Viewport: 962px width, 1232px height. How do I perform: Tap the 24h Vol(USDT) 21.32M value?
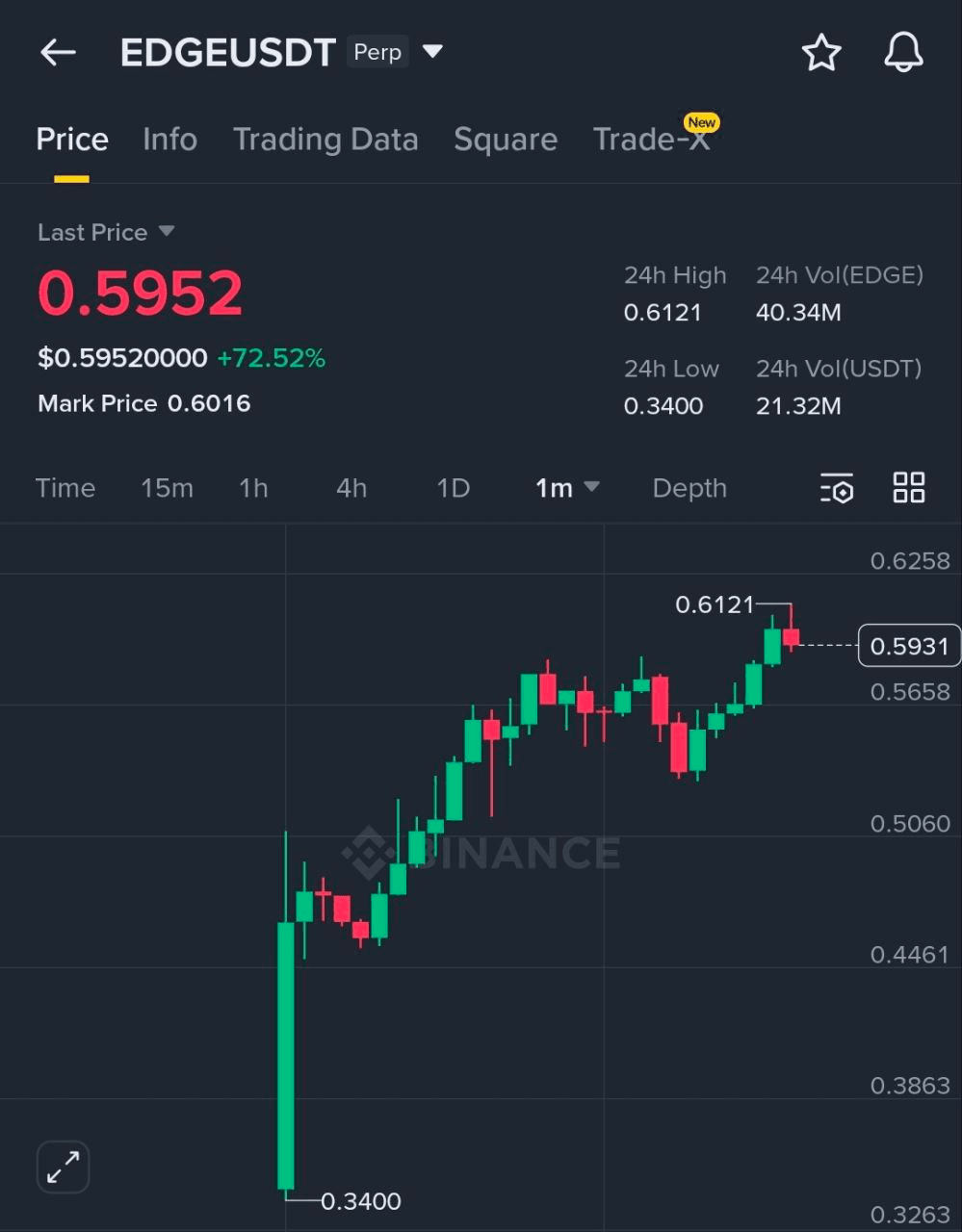tap(798, 406)
